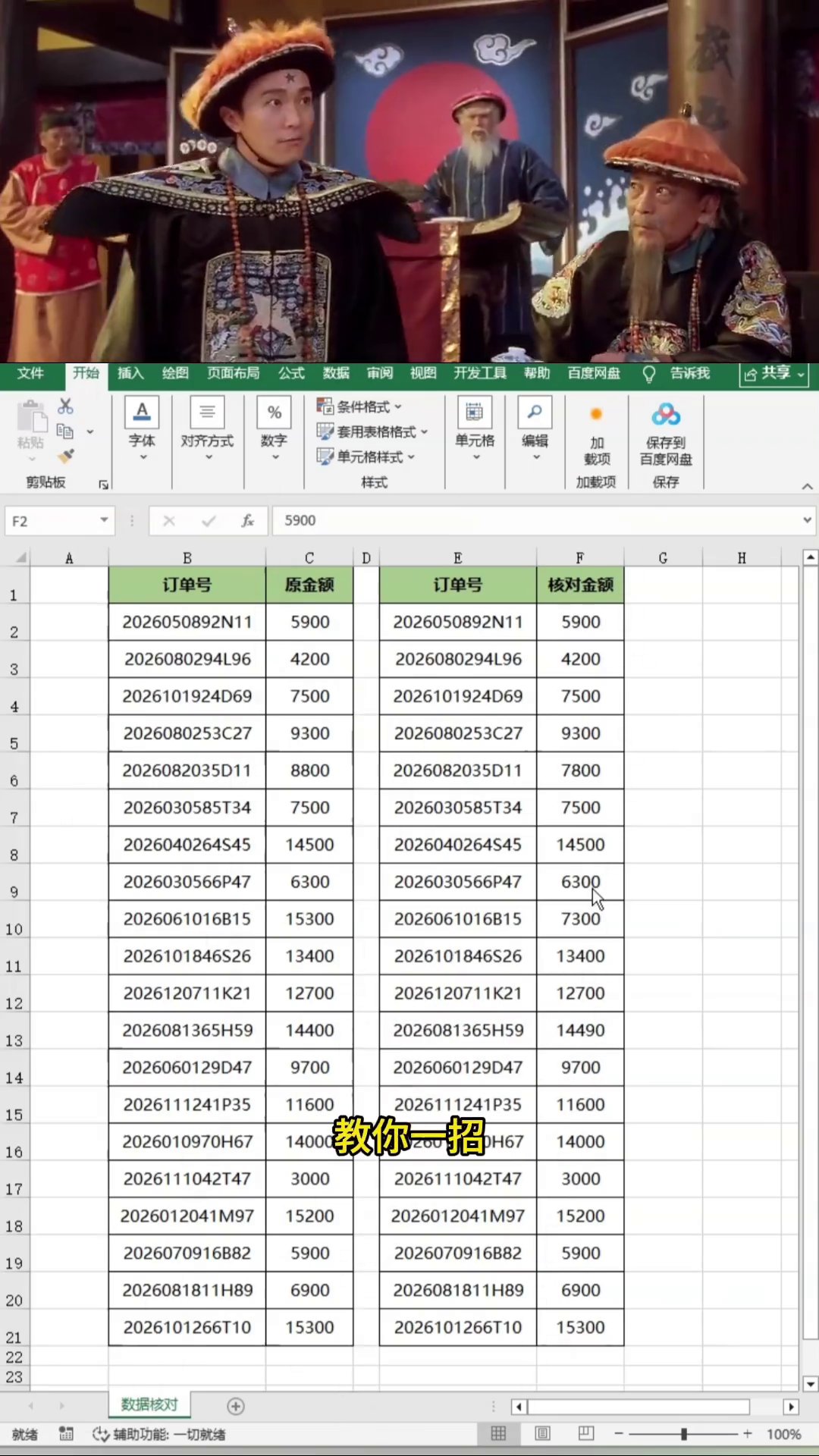
Task: Open the Baidu Netdisk (百度网盘) tab
Action: [x=594, y=373]
